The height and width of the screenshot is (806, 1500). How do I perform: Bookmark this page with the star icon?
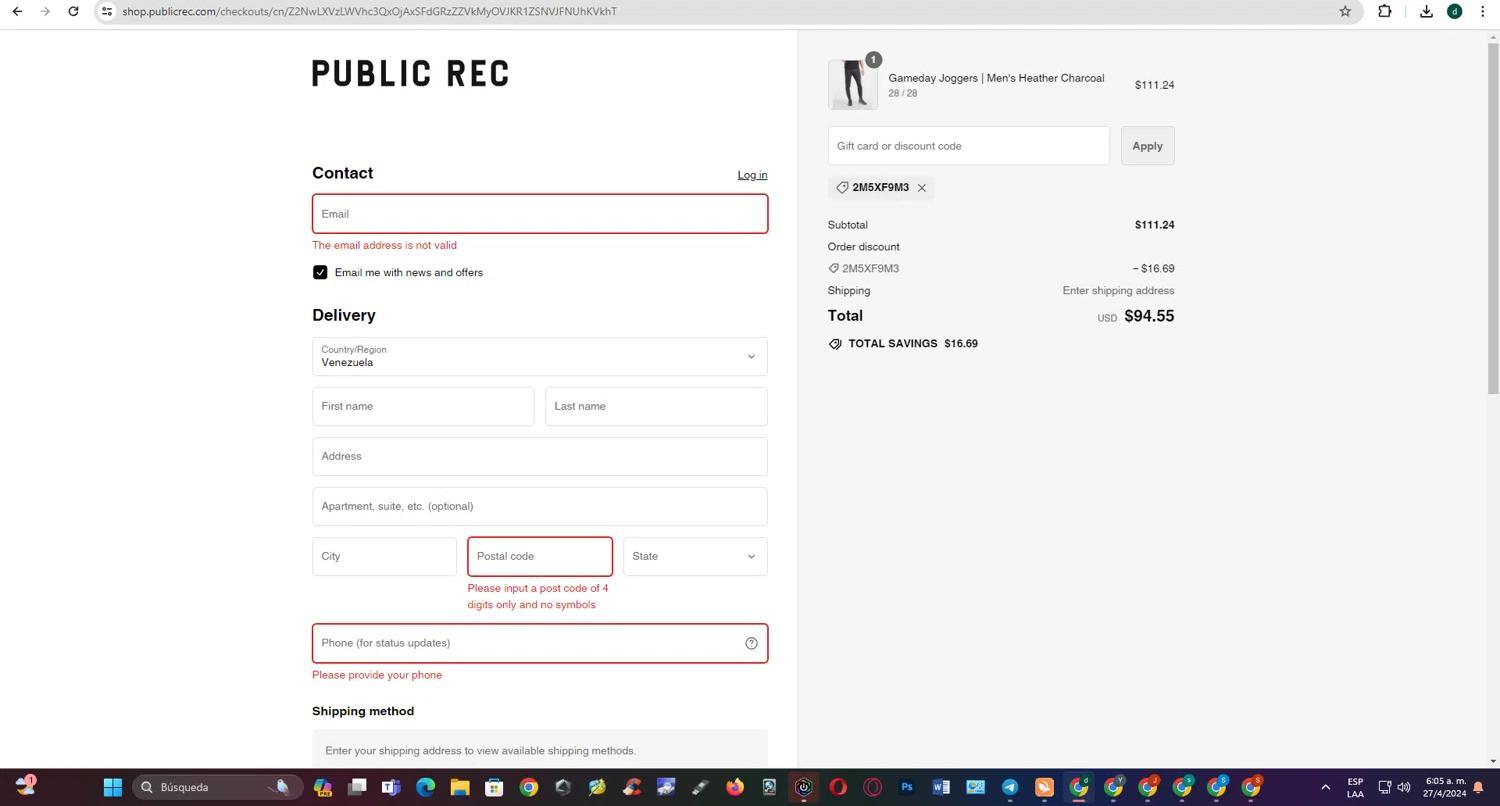[1345, 11]
